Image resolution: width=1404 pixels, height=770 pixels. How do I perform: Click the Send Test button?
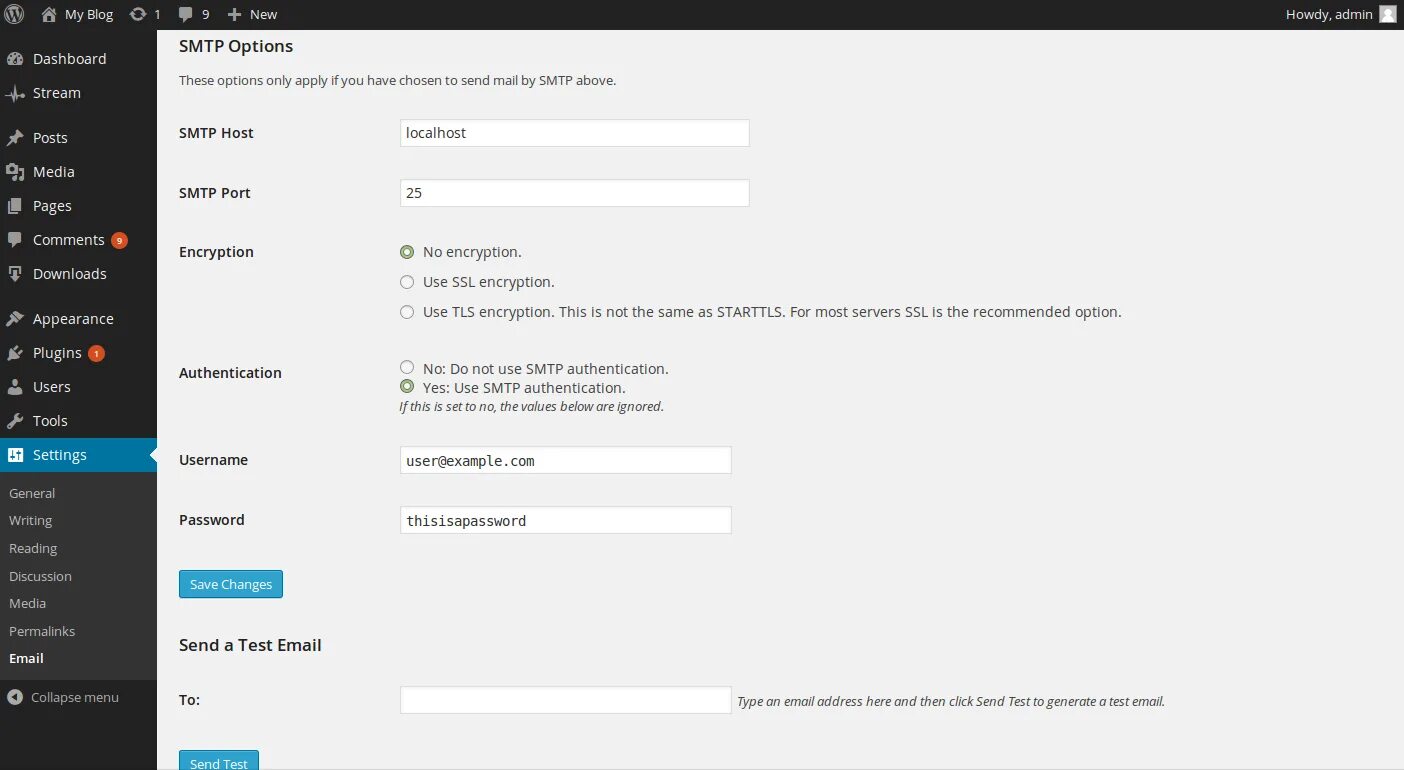[219, 762]
